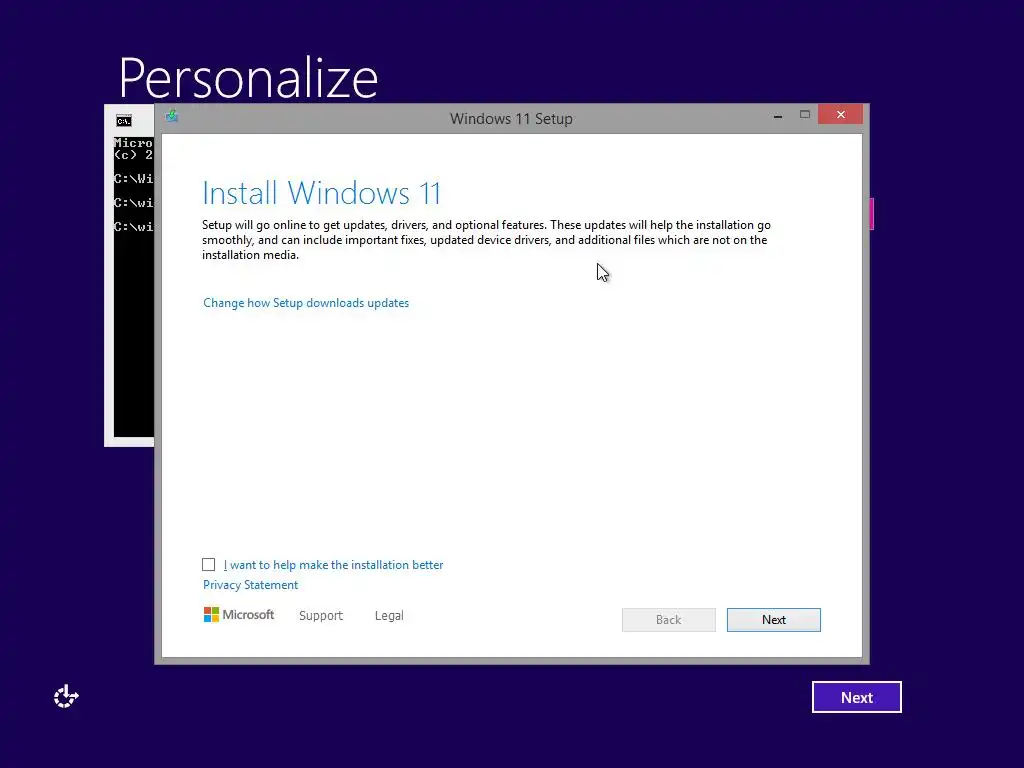Click the 'Personalize' page title
Screen dimensions: 1024x768
pos(248,78)
